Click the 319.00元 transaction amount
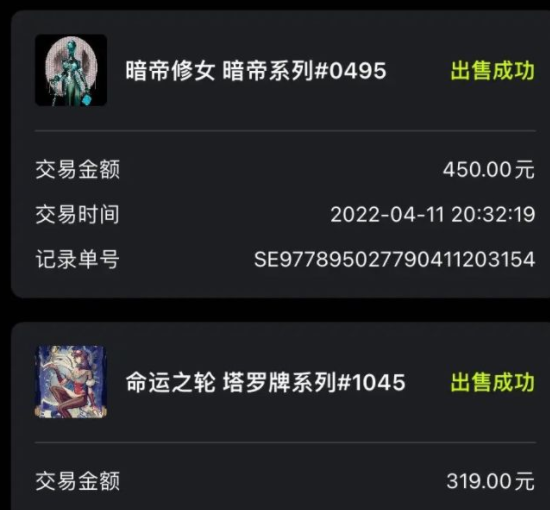The width and height of the screenshot is (550, 510). tap(491, 481)
